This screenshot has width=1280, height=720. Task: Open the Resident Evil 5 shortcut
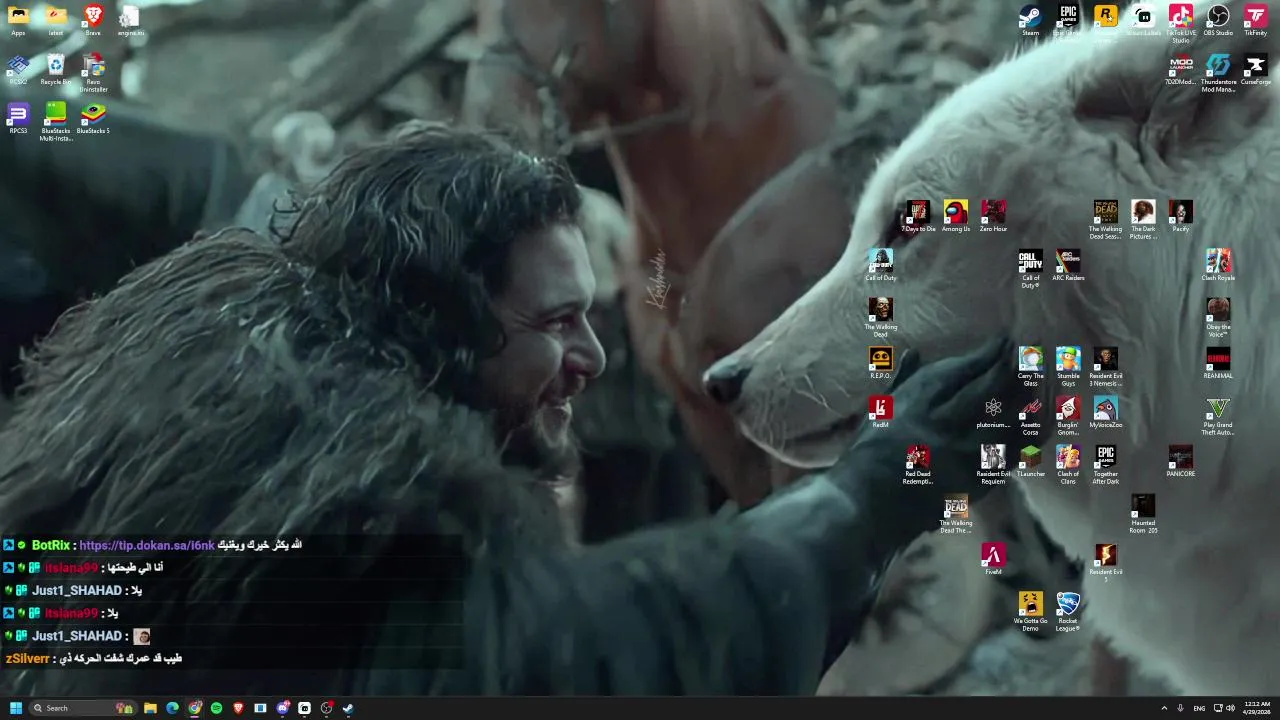[1106, 561]
